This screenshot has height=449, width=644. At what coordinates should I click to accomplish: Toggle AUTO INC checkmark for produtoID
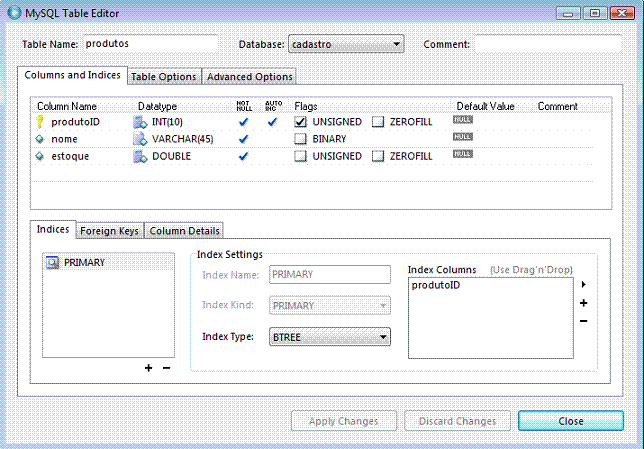coord(272,122)
